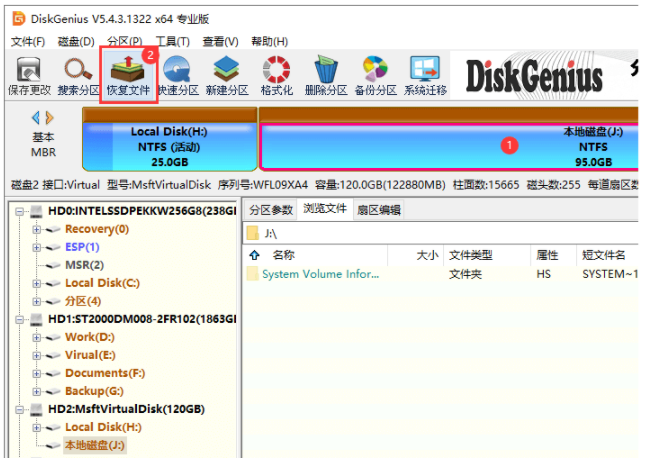Sort files by 短文件名 column header
This screenshot has width=652, height=462.
pos(607,255)
